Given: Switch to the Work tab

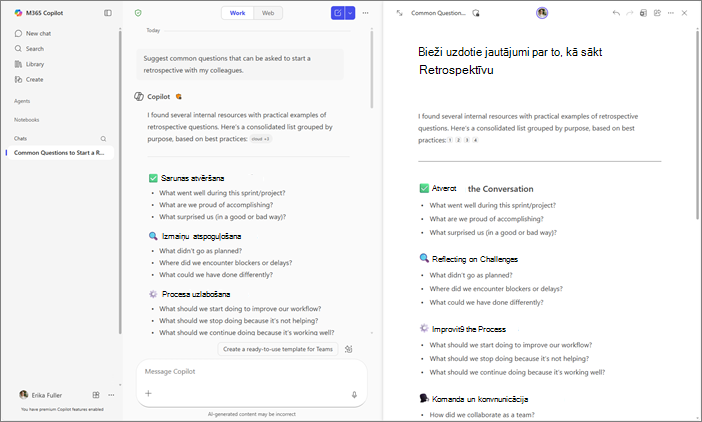Looking at the screenshot, I should point(237,13).
